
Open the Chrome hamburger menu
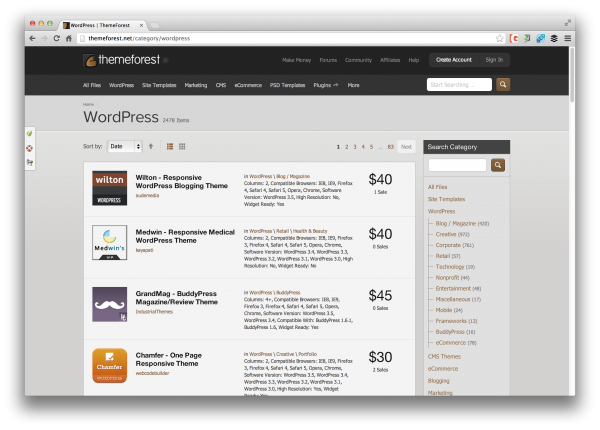pyautogui.click(x=567, y=38)
